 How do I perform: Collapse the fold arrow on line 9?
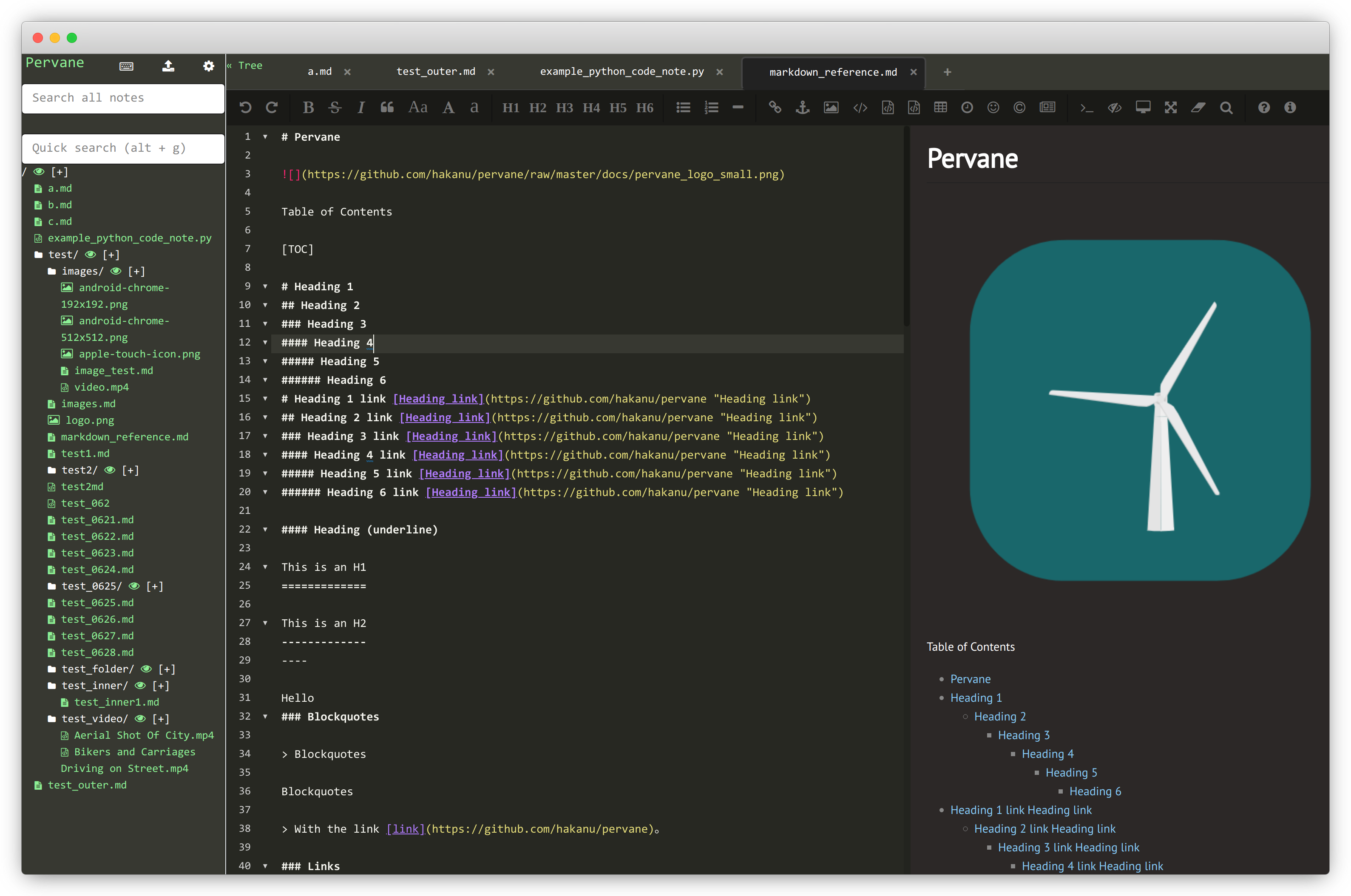pos(265,286)
